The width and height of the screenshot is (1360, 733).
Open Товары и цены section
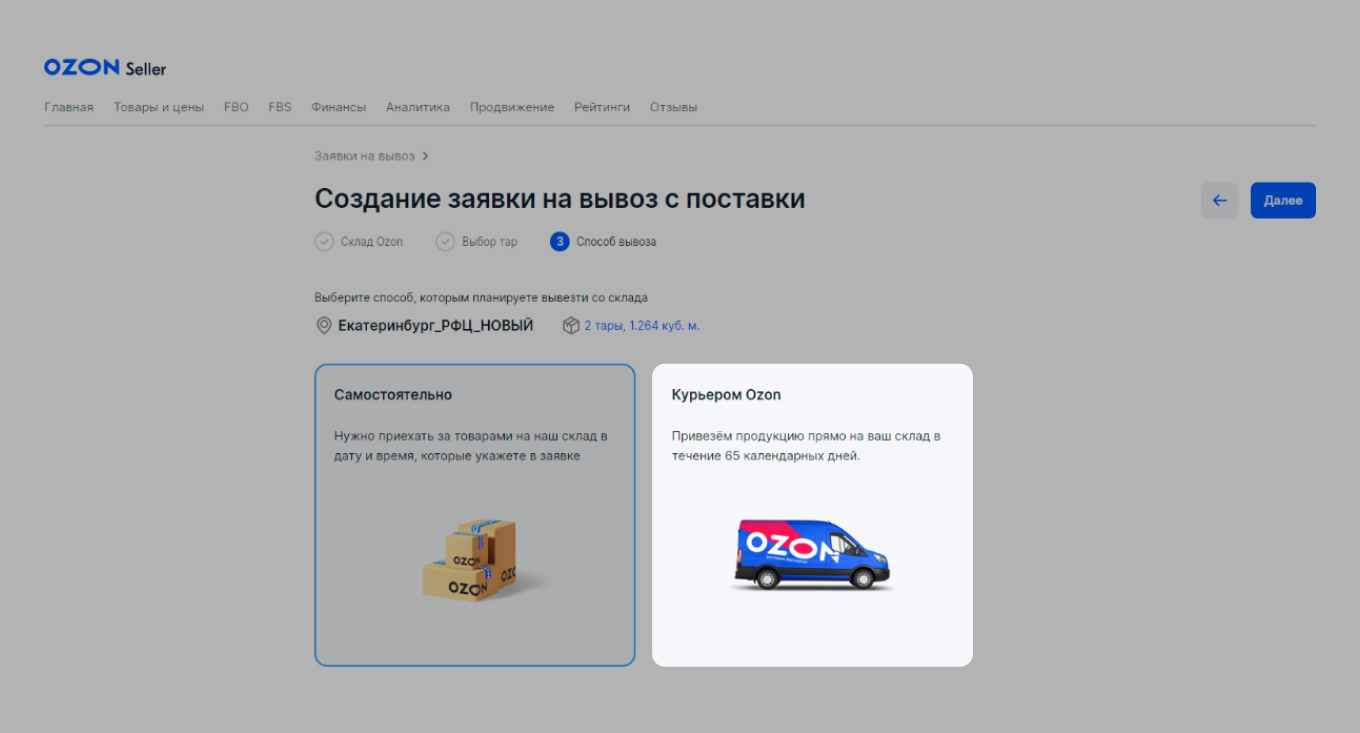tap(159, 107)
